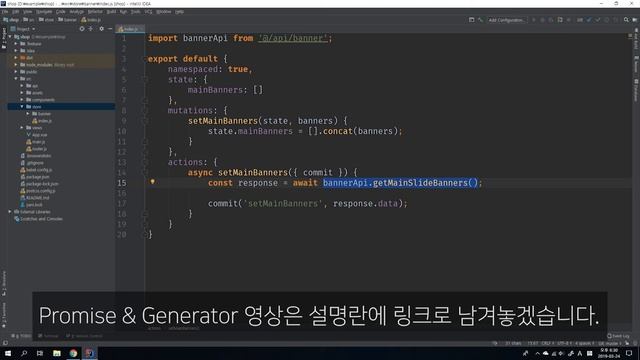Expand the External Libraries node arrow
This screenshot has width=640, height=360.
pyautogui.click(x=10, y=212)
